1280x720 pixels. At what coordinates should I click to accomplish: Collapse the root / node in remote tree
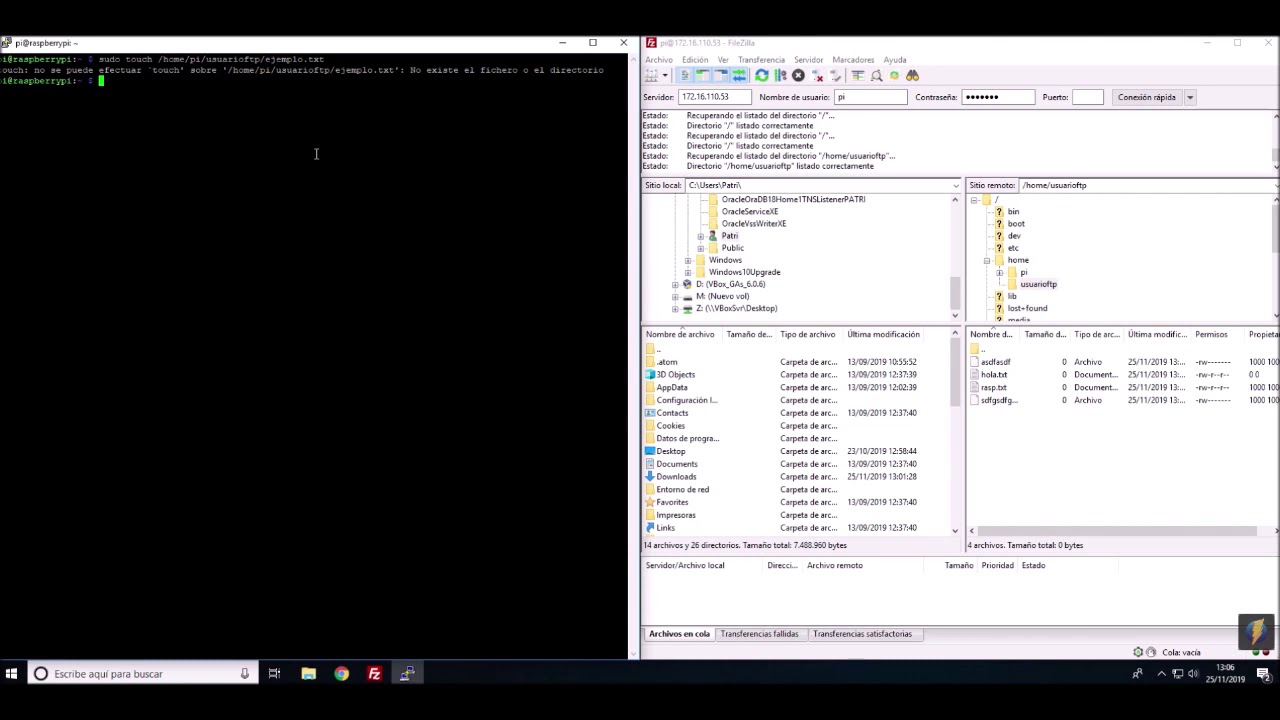(x=974, y=200)
